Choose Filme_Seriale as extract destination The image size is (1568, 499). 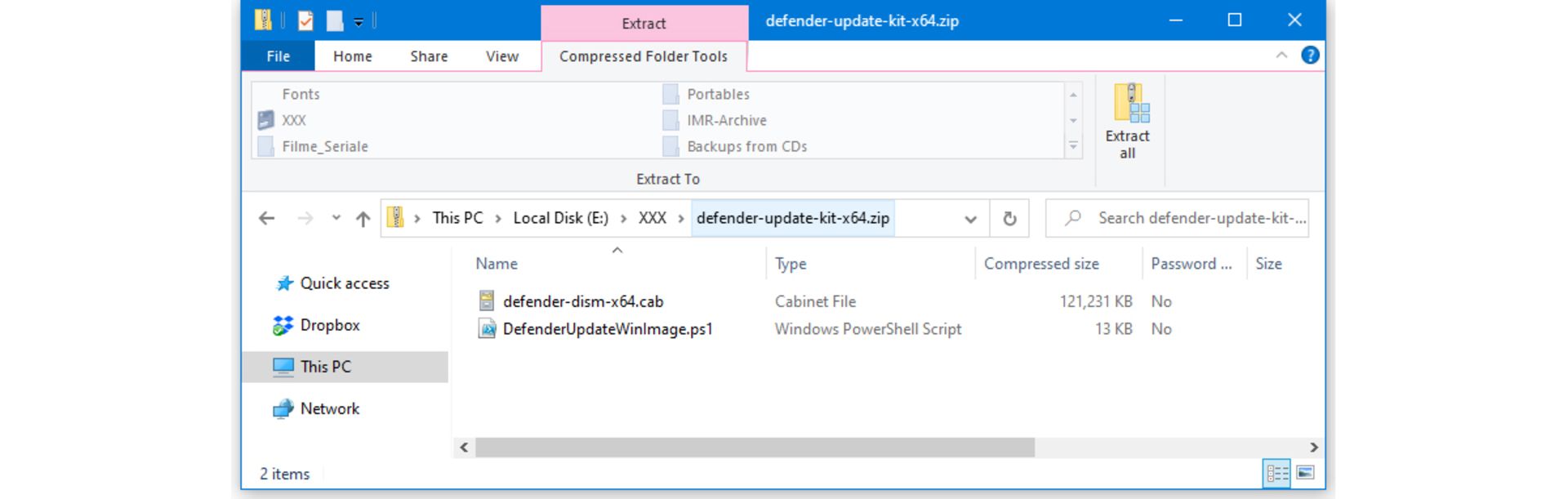pyautogui.click(x=313, y=146)
